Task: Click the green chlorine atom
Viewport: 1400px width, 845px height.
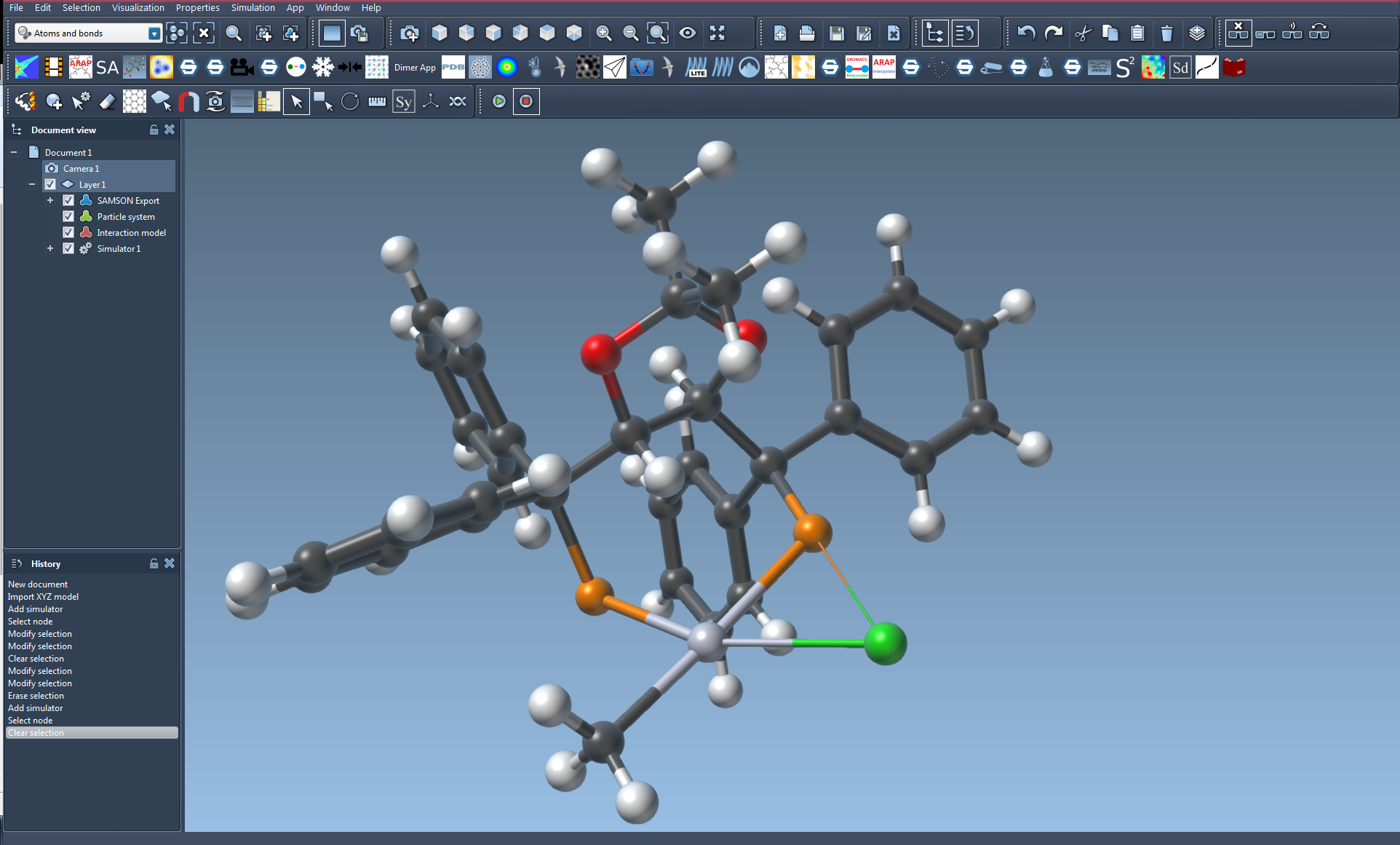Action: click(x=886, y=643)
